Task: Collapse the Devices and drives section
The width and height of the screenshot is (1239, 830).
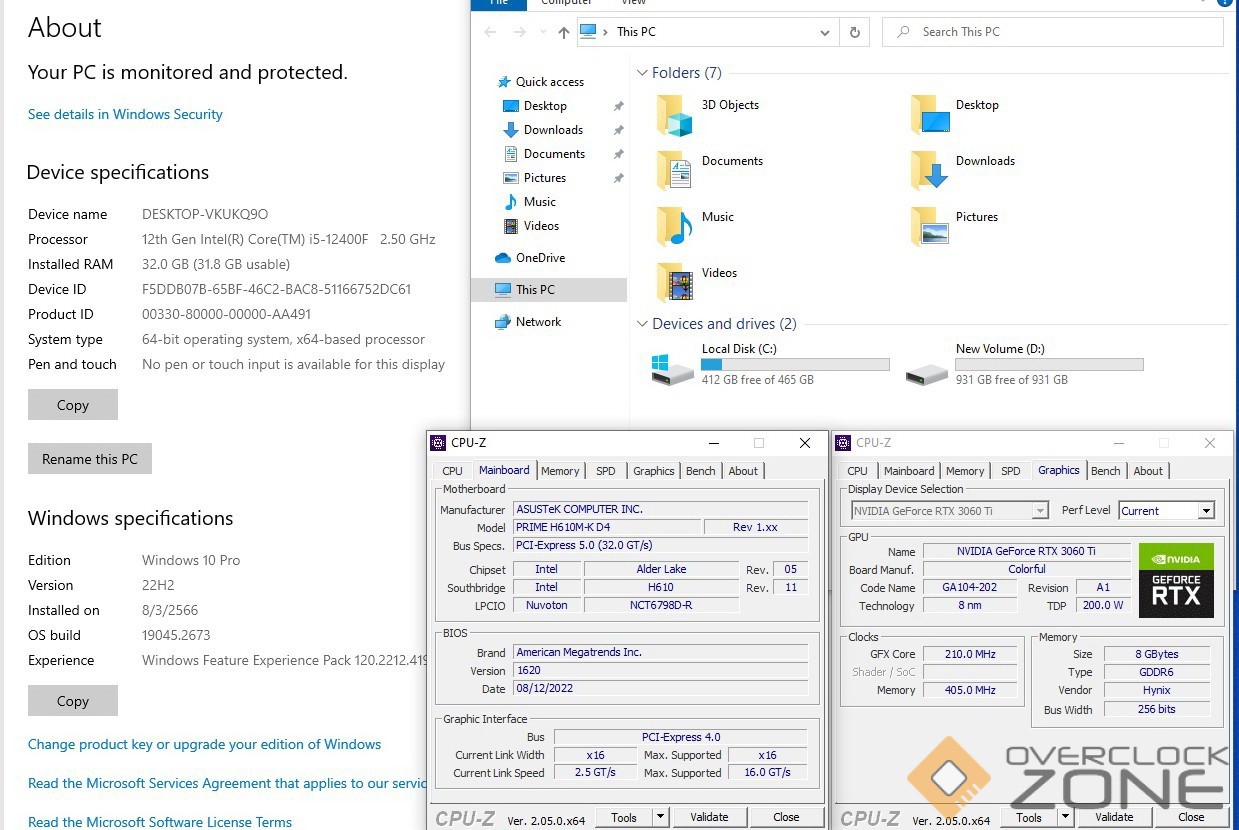Action: (x=642, y=324)
